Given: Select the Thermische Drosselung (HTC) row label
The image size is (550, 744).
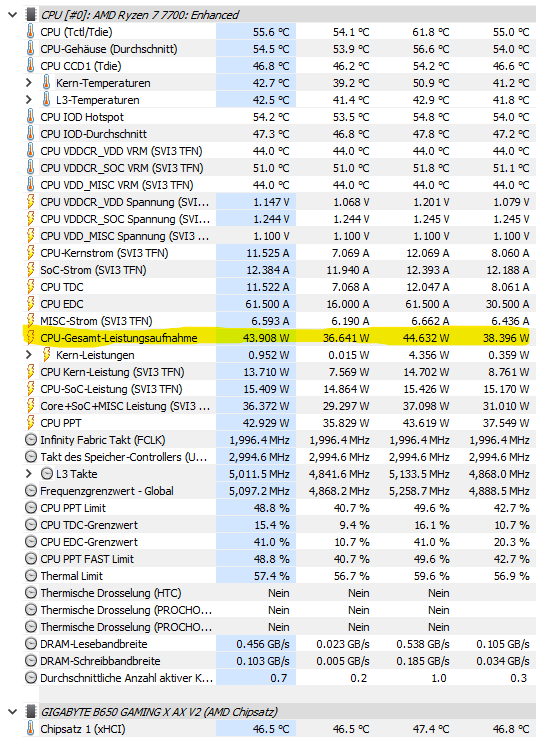Looking at the screenshot, I should point(111,593).
